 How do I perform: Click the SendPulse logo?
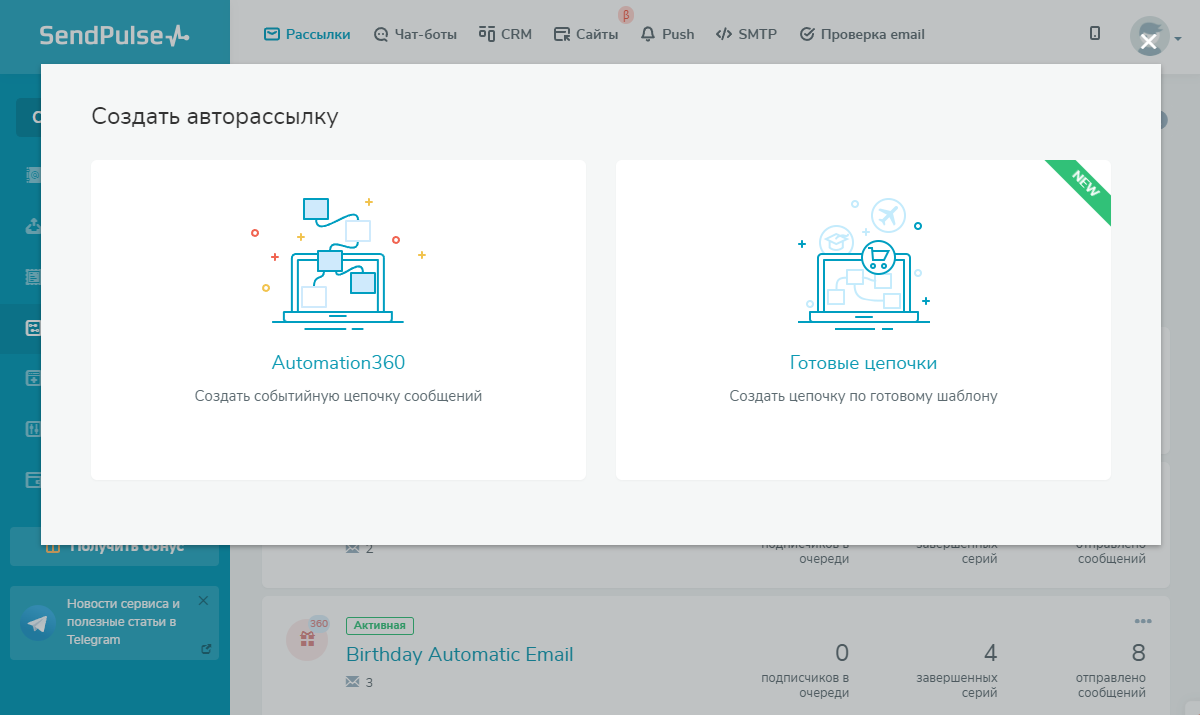[114, 36]
